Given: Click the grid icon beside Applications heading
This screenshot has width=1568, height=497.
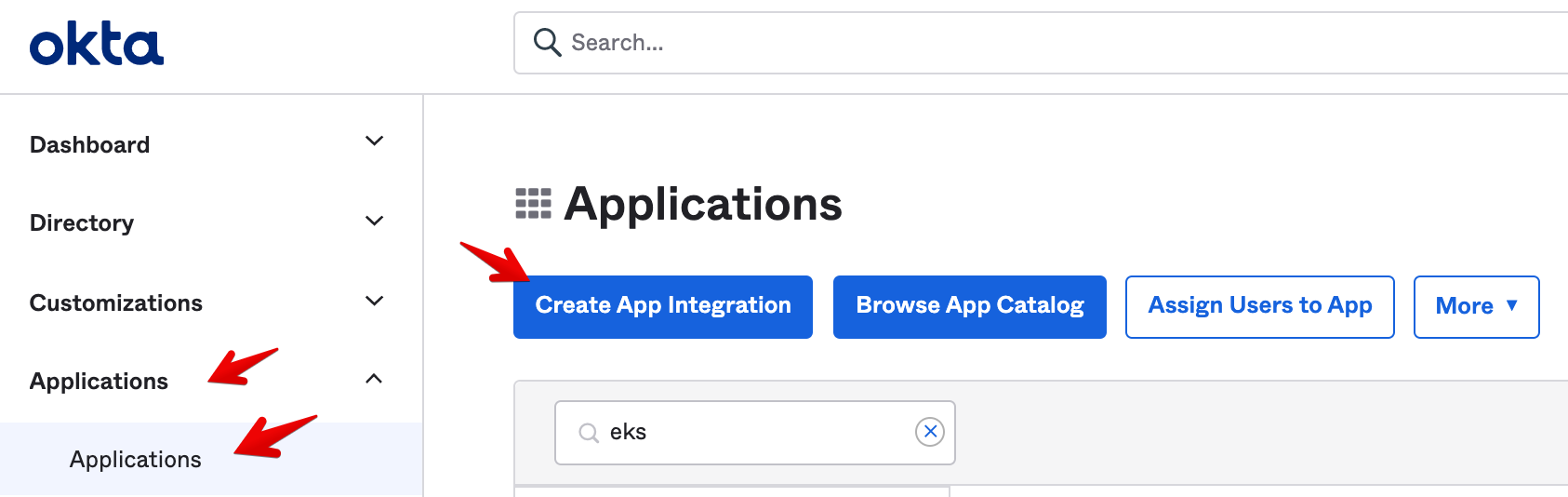Looking at the screenshot, I should coord(533,204).
